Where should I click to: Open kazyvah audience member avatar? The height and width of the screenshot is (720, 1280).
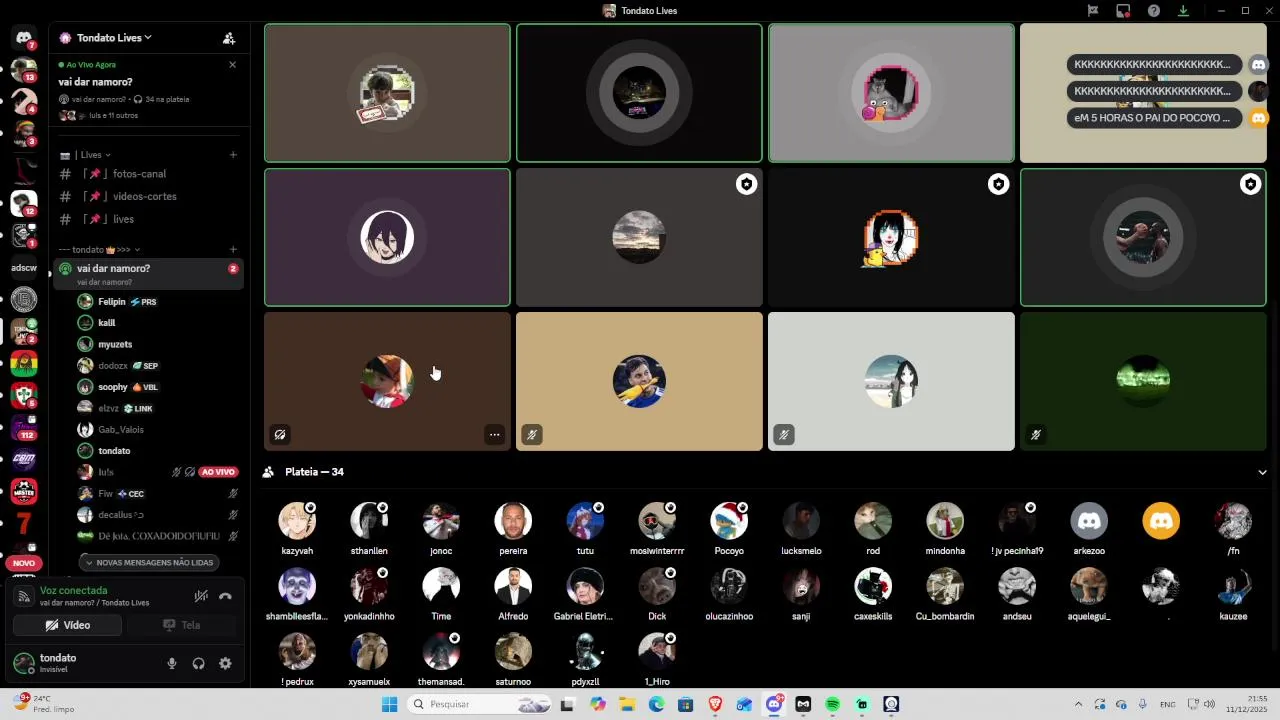click(297, 521)
